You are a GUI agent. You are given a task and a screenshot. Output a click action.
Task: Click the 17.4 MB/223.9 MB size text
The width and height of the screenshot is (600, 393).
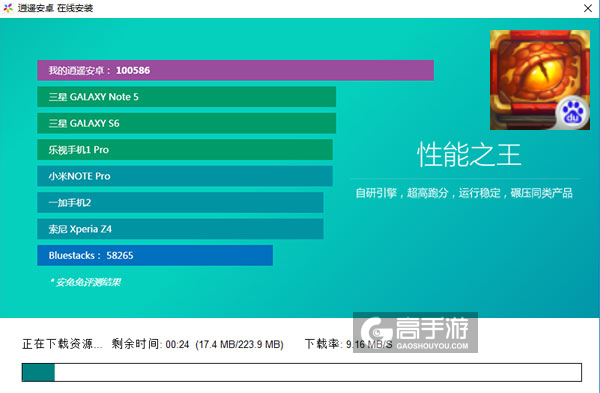click(x=240, y=344)
